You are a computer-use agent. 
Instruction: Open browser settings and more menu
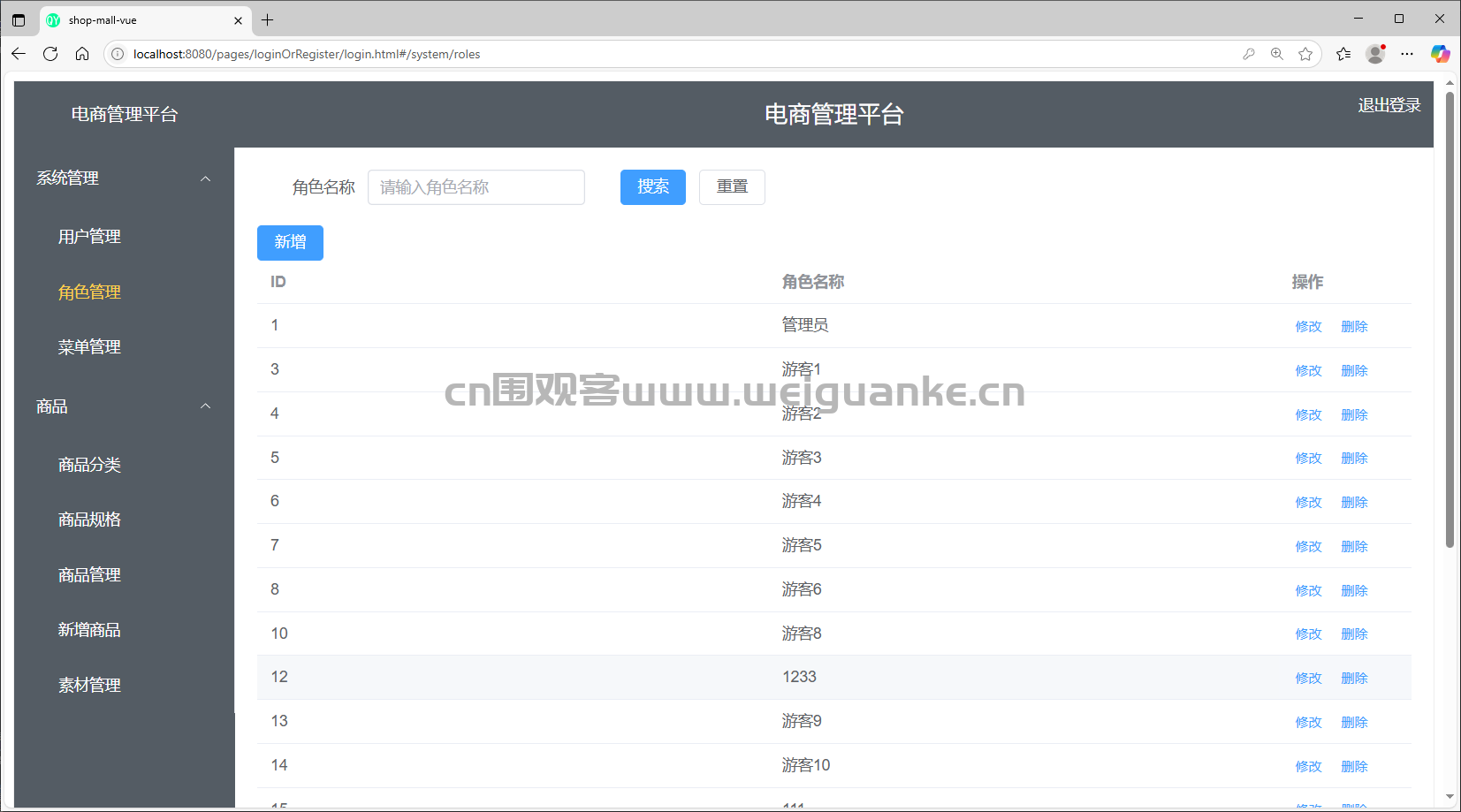pyautogui.click(x=1407, y=54)
